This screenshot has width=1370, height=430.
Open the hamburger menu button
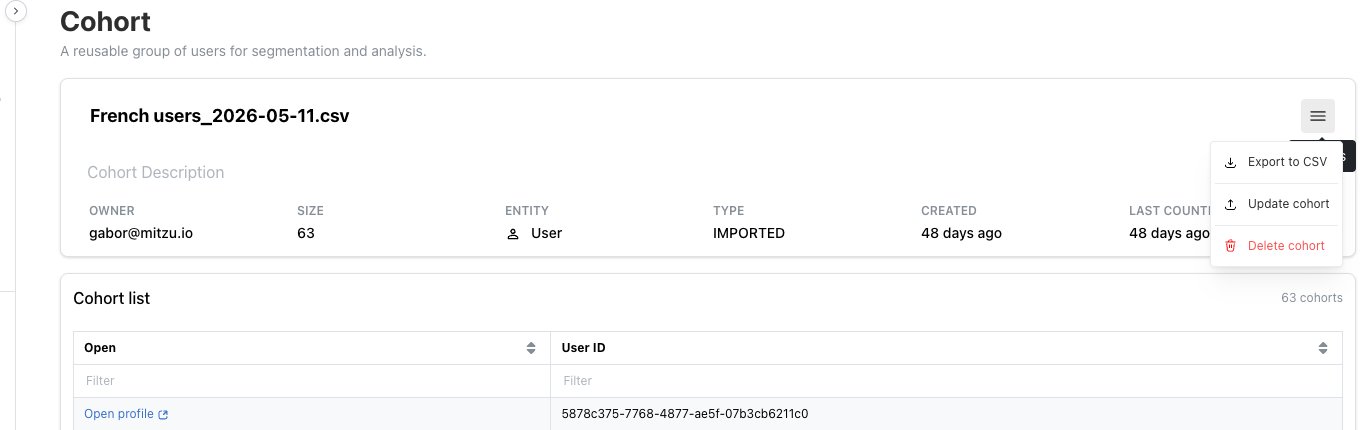click(1317, 116)
